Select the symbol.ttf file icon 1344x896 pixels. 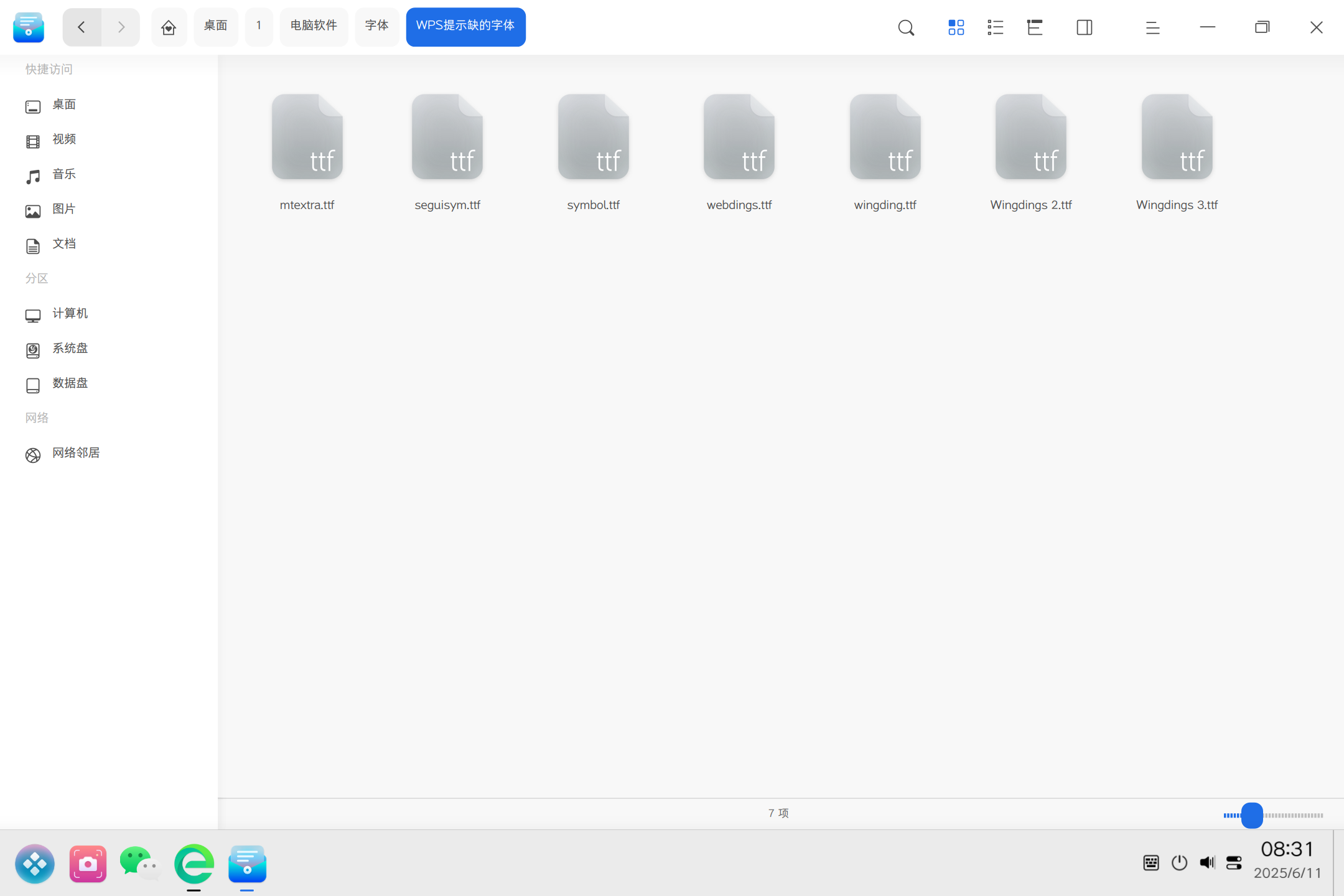coord(594,137)
